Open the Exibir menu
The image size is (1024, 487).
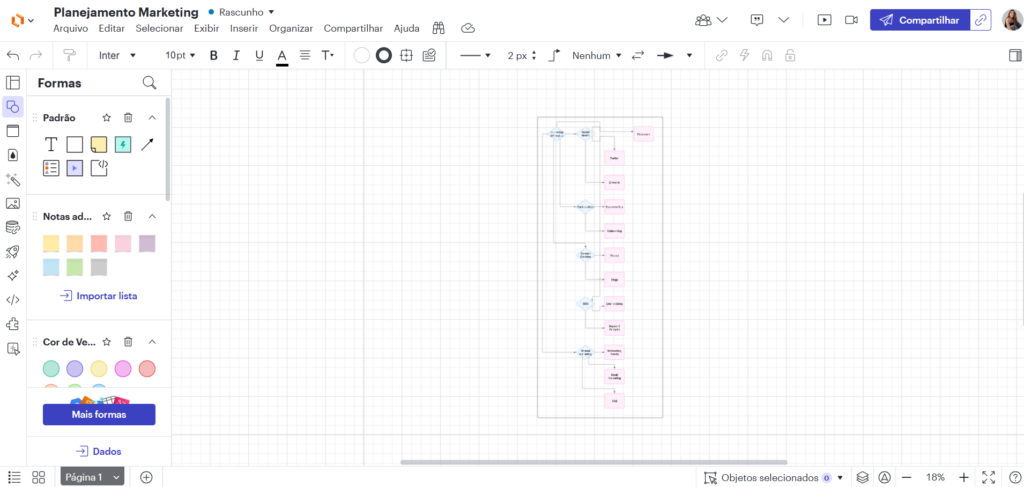click(x=206, y=28)
